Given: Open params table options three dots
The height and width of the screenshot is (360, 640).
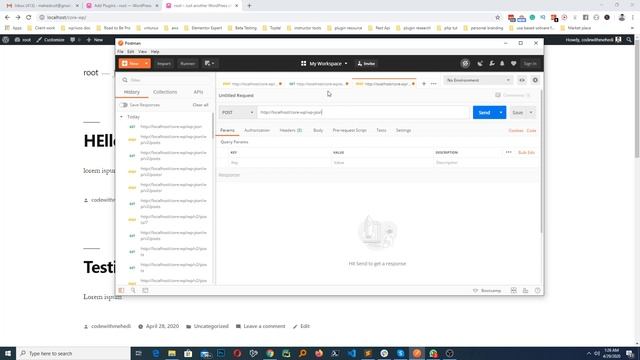Looking at the screenshot, I should tap(509, 152).
